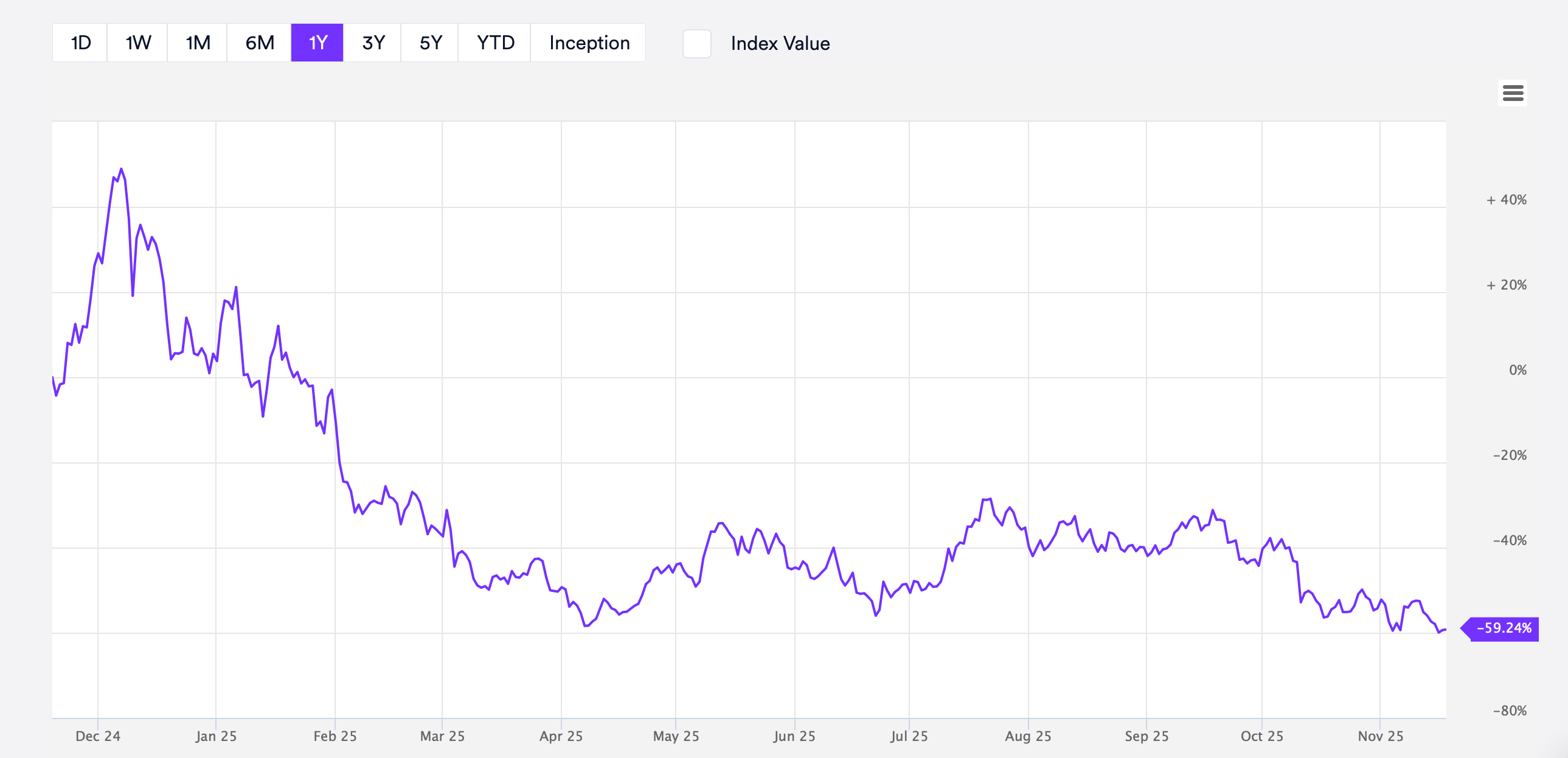Image resolution: width=1568 pixels, height=758 pixels.
Task: Show performance since Inception
Action: [x=588, y=43]
